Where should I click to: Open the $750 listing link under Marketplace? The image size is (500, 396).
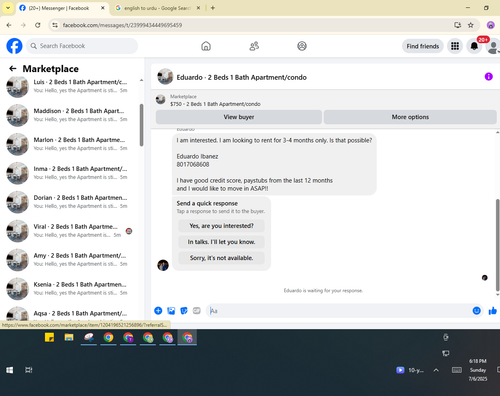[215, 104]
